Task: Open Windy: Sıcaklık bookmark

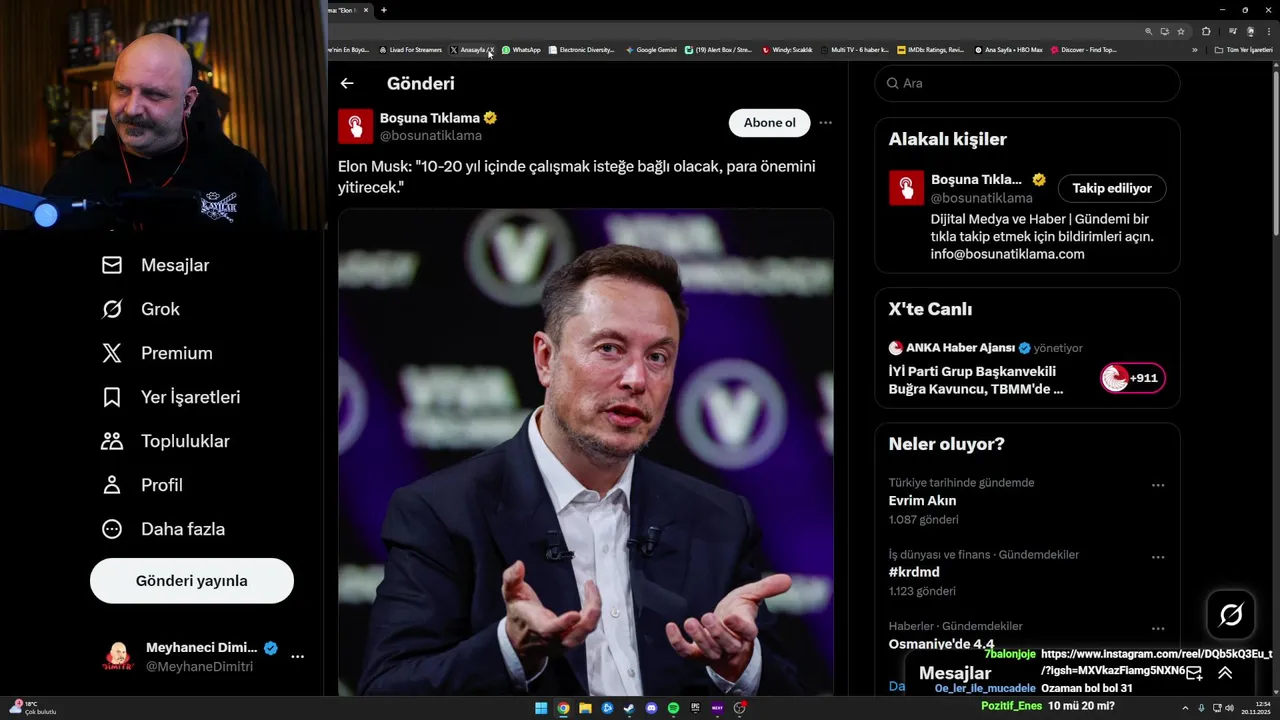Action: click(x=787, y=50)
